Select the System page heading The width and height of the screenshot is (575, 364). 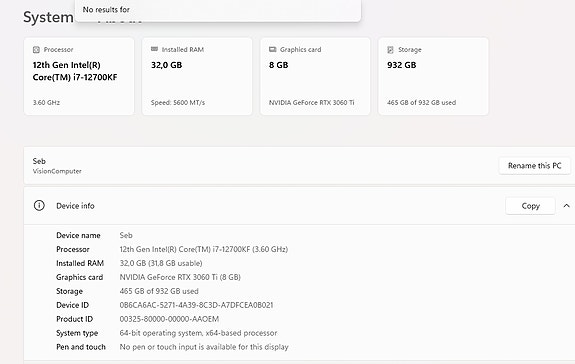point(48,17)
